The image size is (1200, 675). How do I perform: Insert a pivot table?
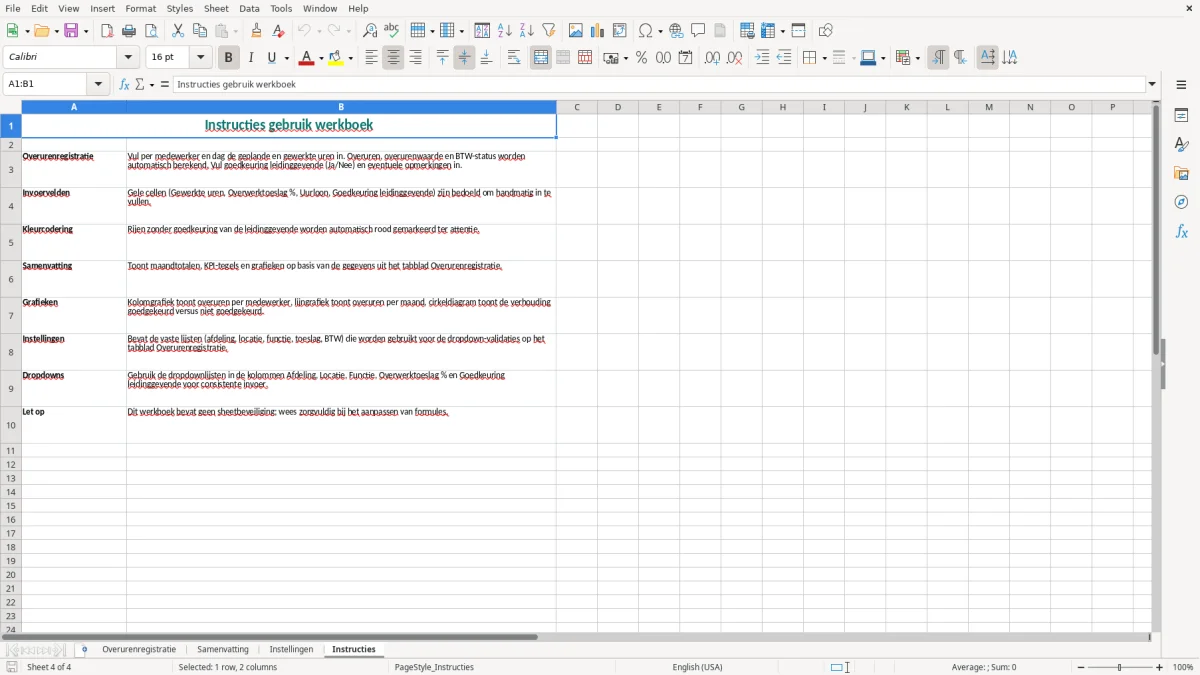click(x=620, y=31)
